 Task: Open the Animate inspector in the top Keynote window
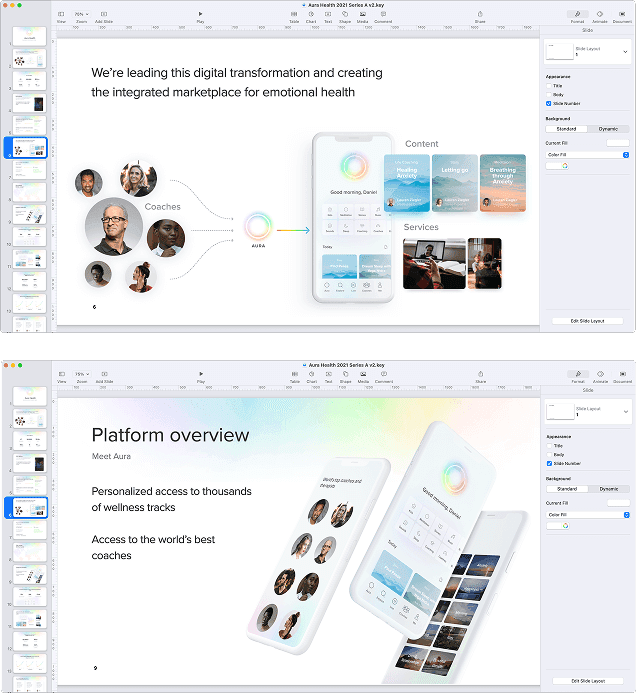click(x=600, y=14)
